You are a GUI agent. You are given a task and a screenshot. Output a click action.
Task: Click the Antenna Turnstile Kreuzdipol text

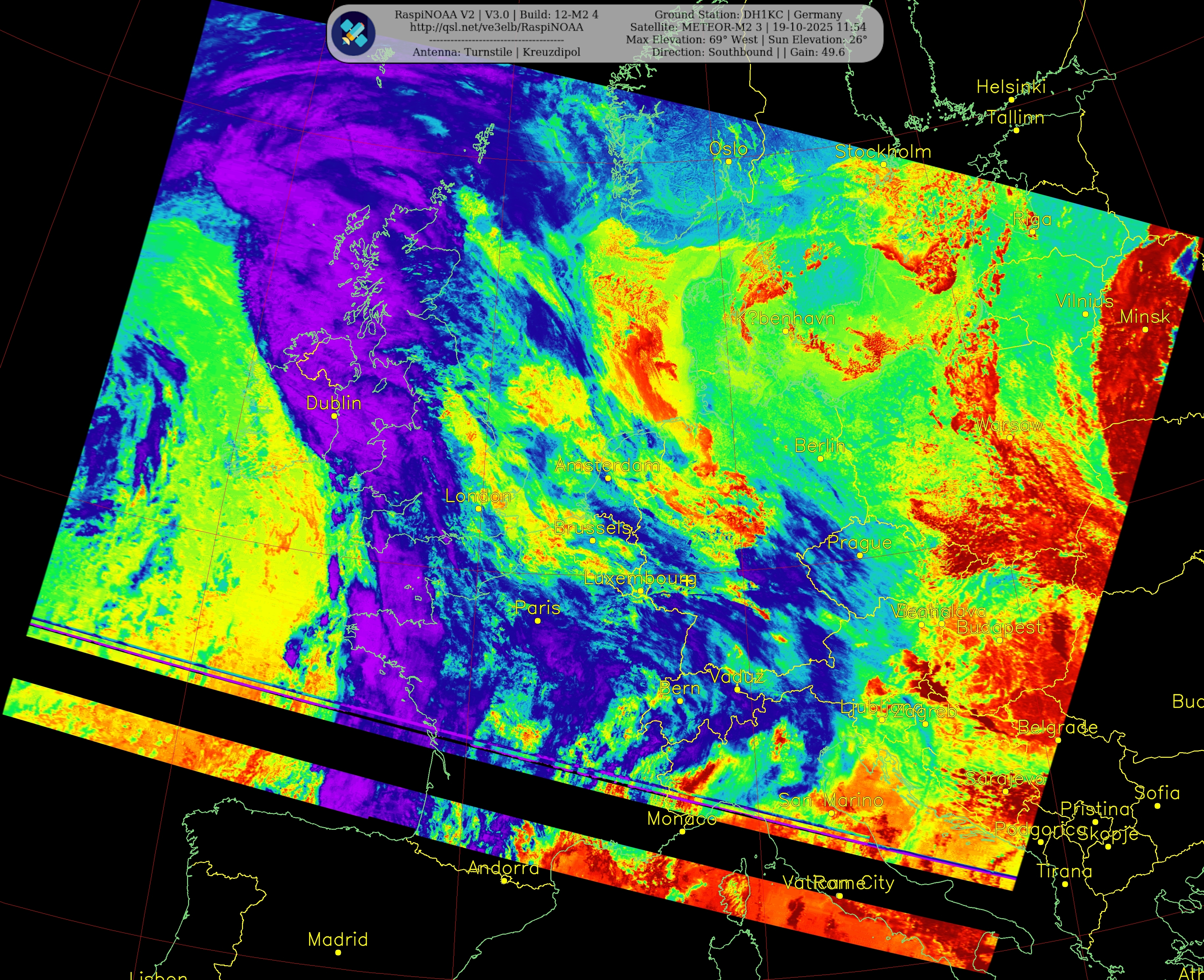[496, 52]
